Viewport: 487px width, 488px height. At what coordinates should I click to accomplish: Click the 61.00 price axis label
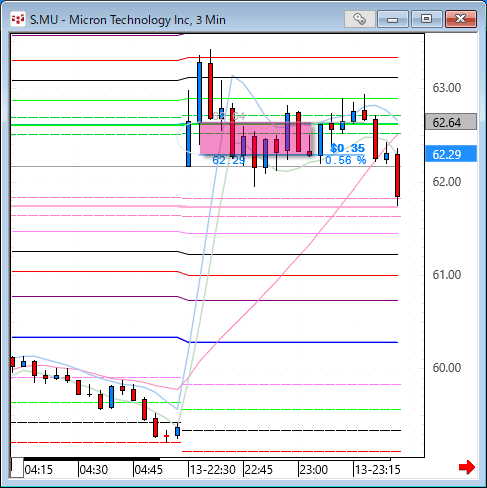point(447,275)
